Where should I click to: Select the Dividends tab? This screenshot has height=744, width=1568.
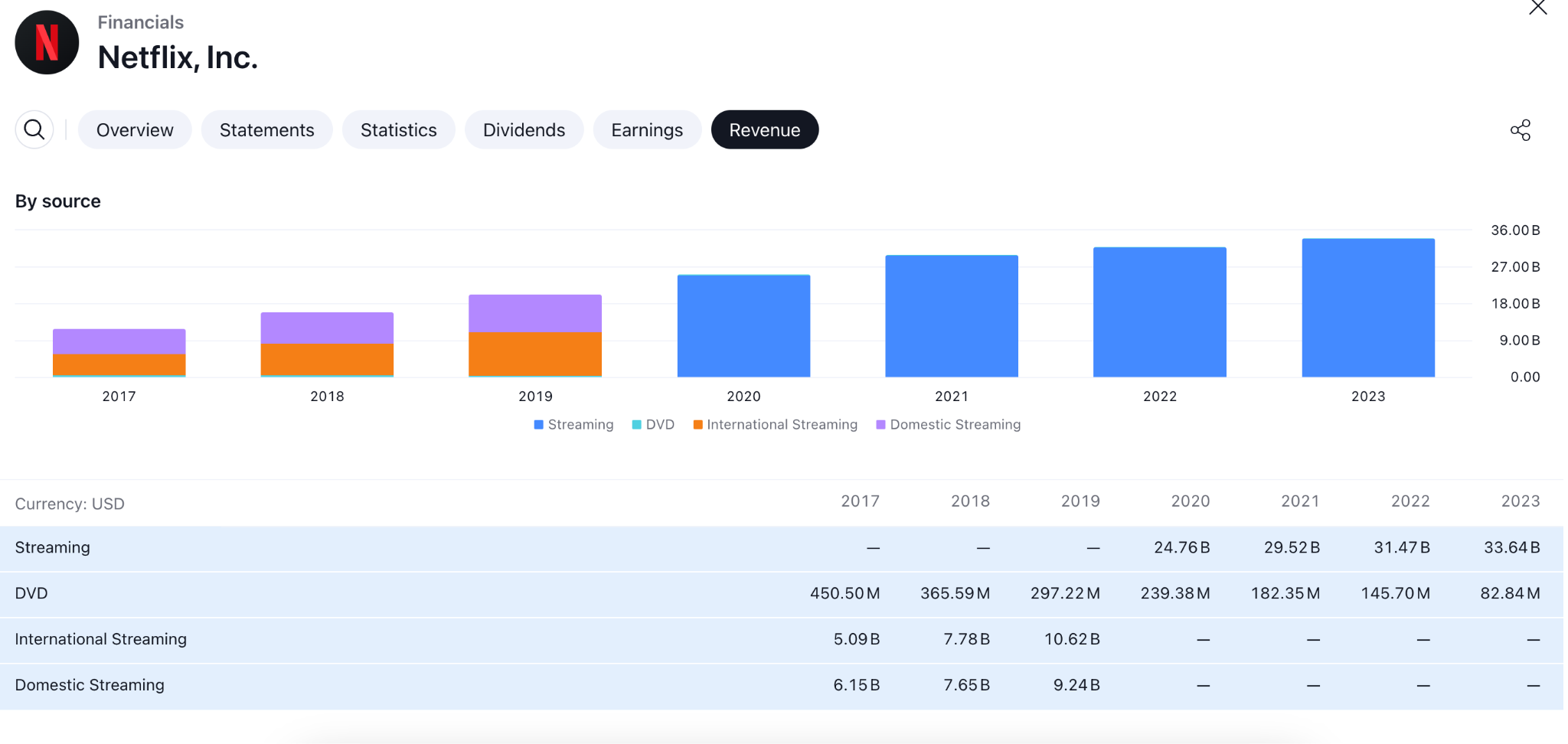click(x=524, y=130)
